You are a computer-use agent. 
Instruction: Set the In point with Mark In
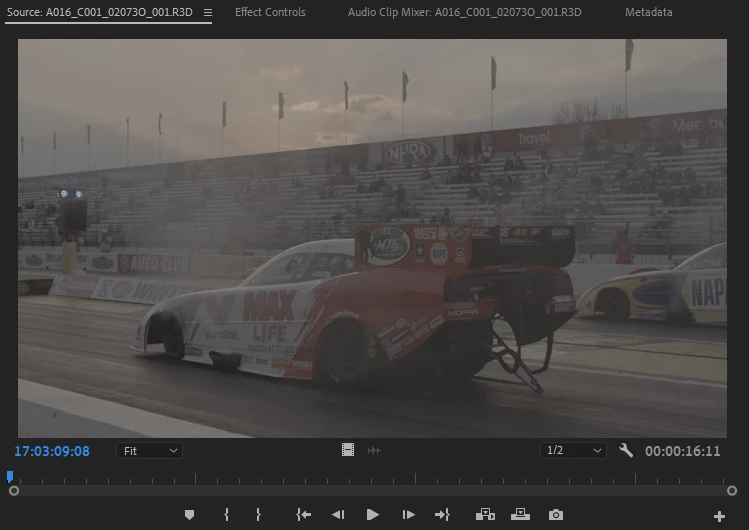(226, 515)
